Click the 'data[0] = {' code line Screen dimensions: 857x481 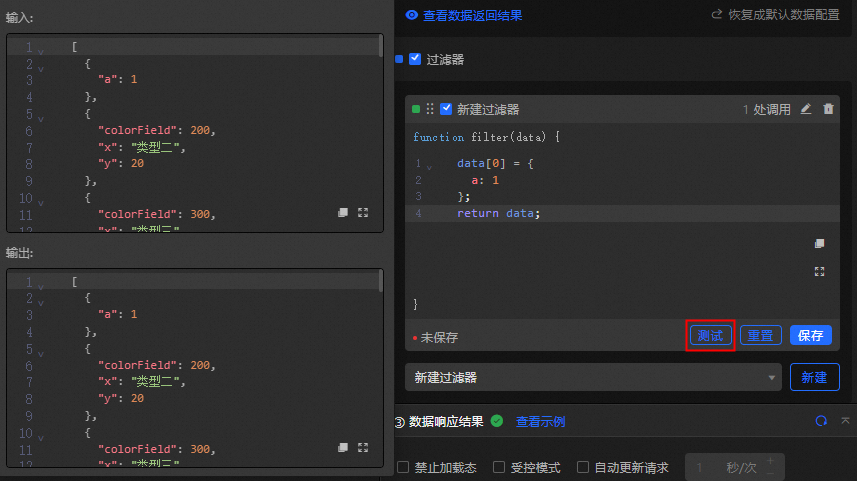click(x=495, y=163)
